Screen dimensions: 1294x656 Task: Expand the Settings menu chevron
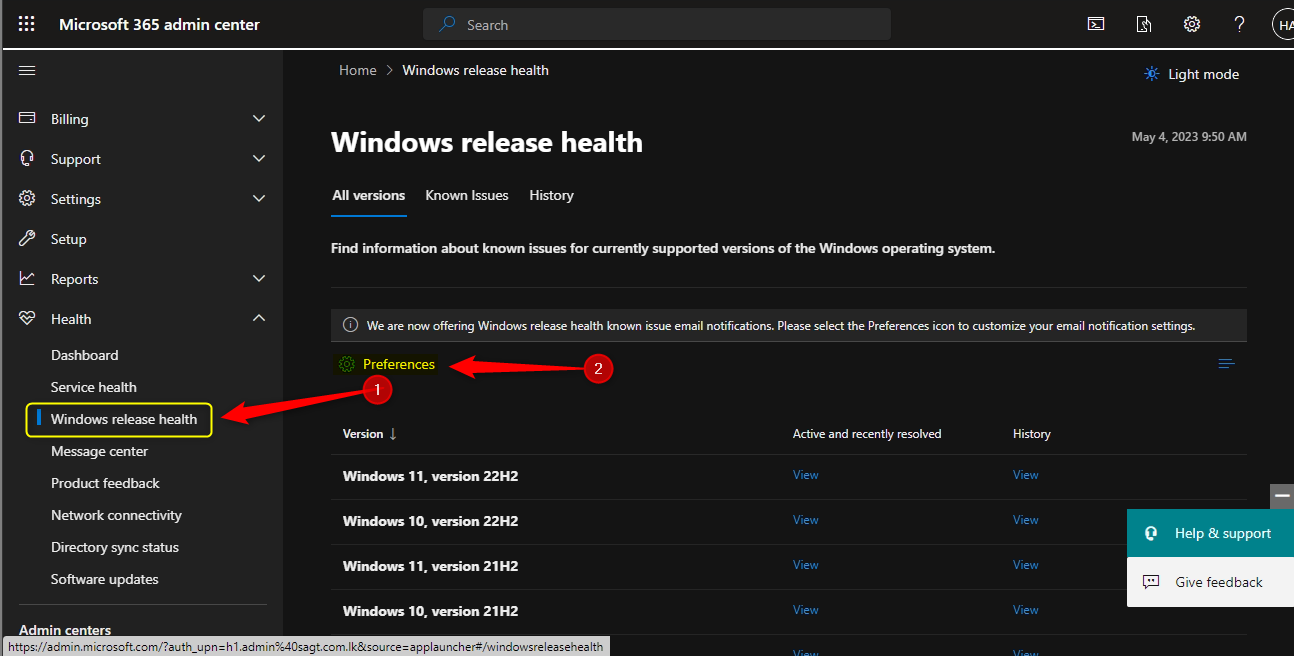(x=259, y=198)
